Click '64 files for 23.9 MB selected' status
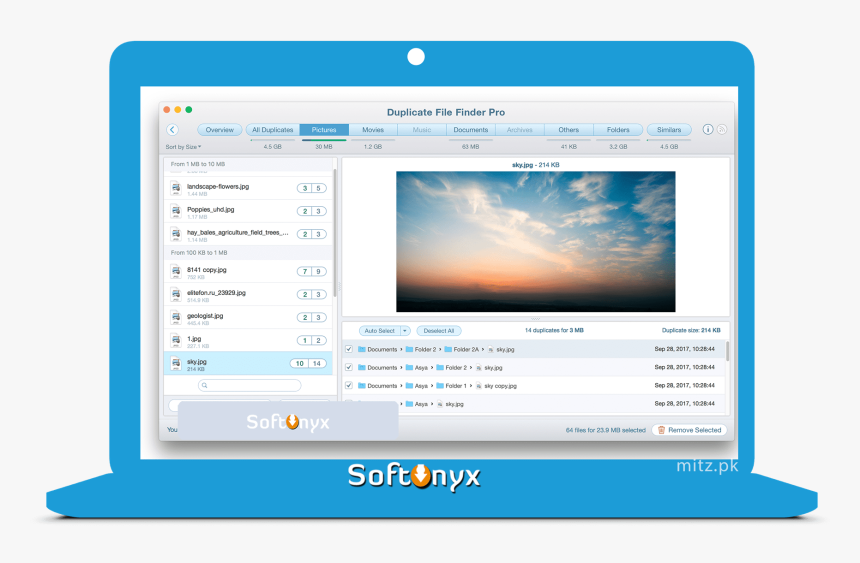This screenshot has height=563, width=860. (x=606, y=430)
